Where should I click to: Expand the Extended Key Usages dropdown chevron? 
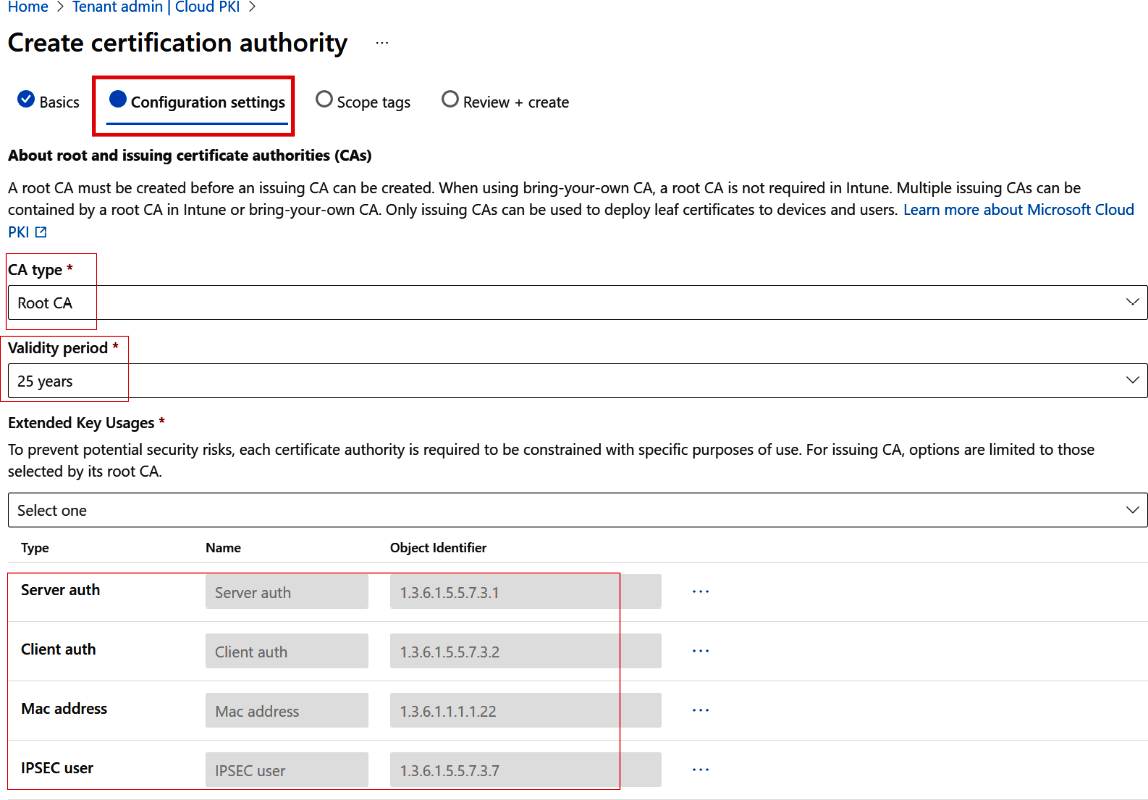(1132, 509)
